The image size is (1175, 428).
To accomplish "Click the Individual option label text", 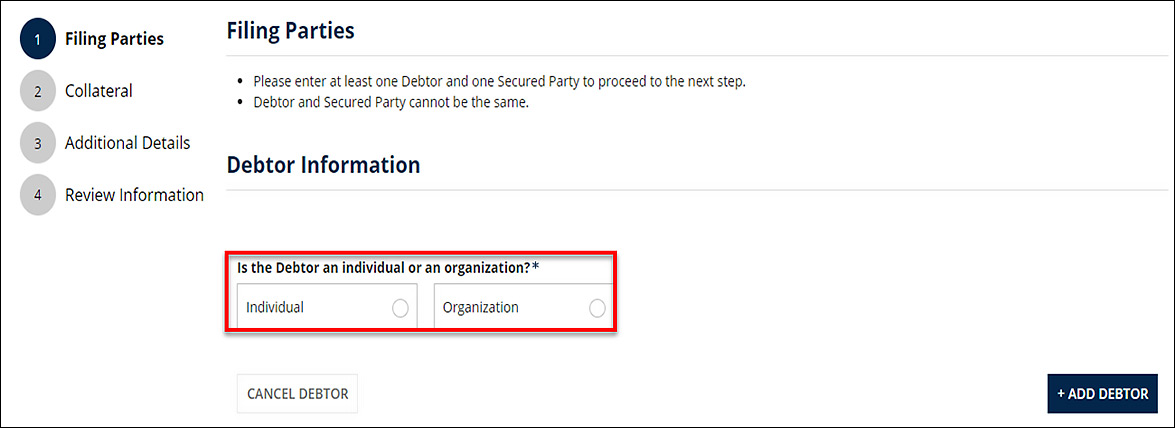I will tap(275, 308).
